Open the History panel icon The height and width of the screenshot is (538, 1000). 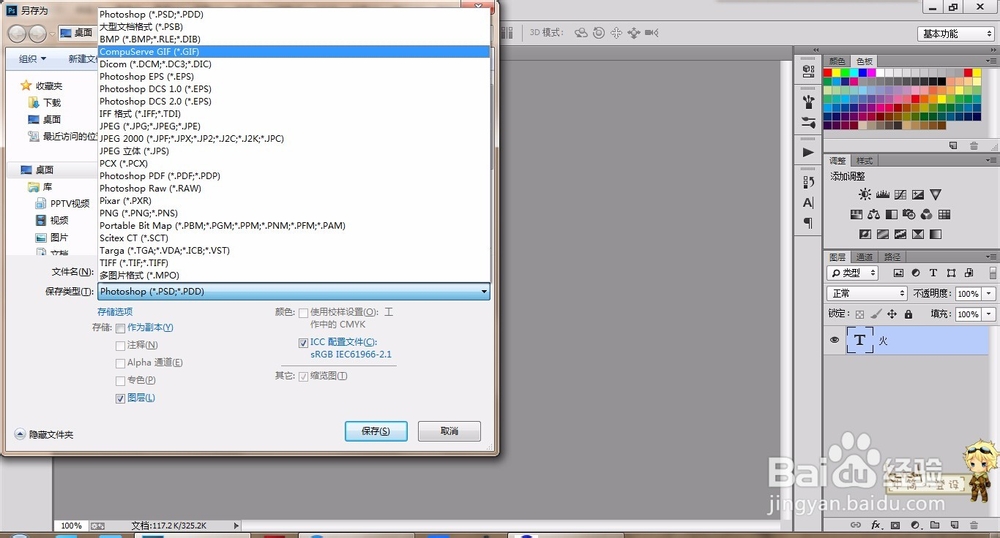(808, 182)
